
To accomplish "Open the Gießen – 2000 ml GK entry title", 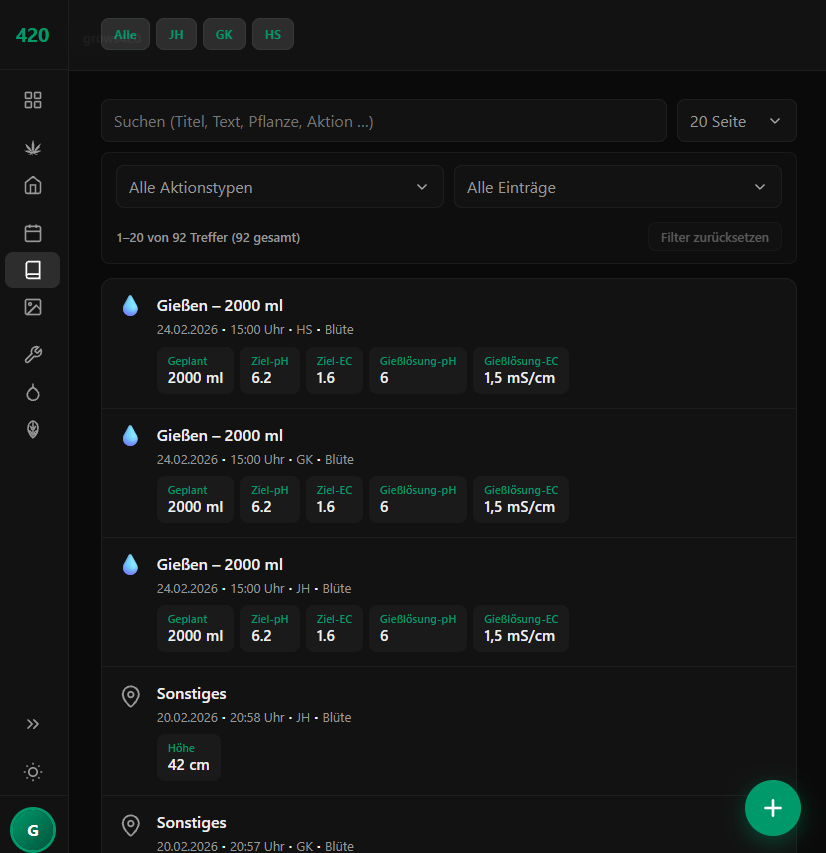I will (220, 436).
